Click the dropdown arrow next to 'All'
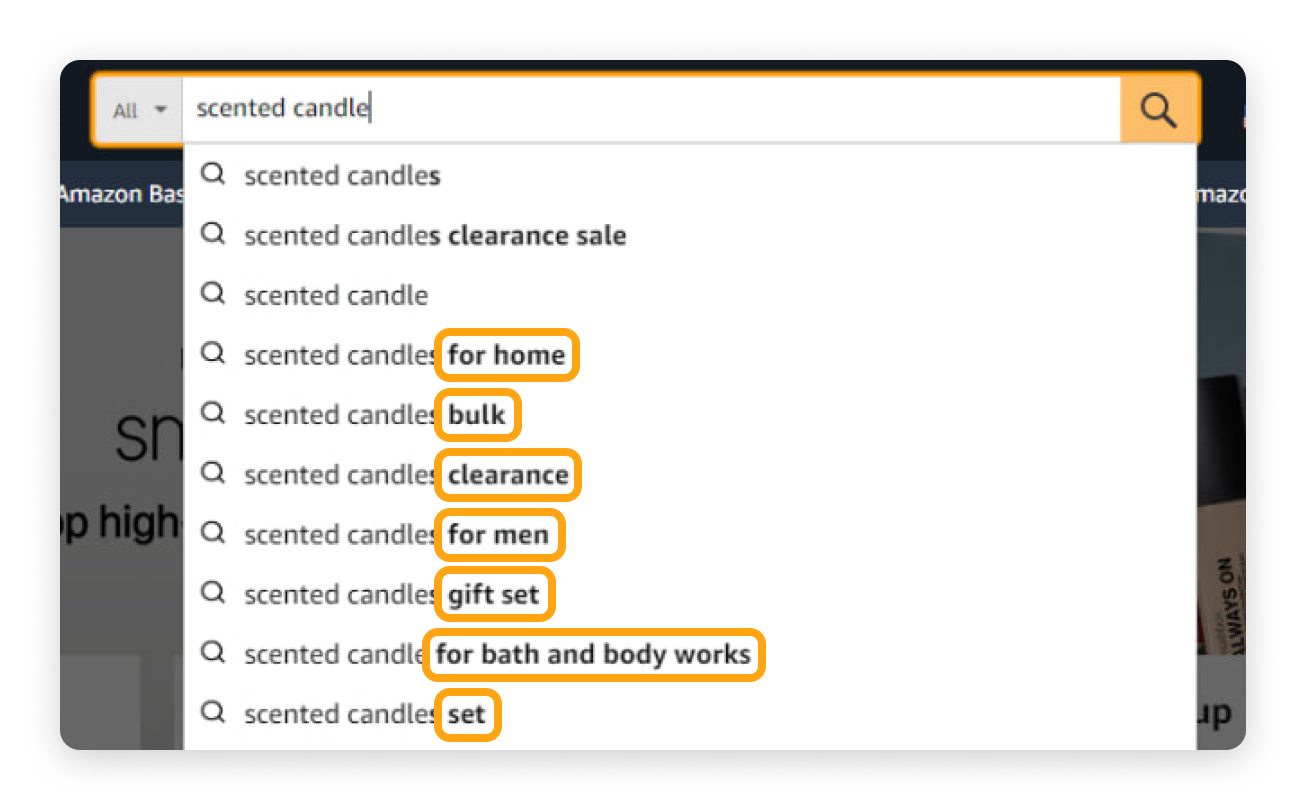Image resolution: width=1306 pixels, height=810 pixels. (157, 110)
